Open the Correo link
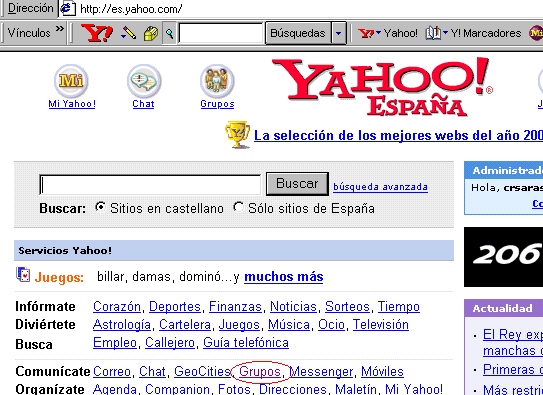 (112, 372)
